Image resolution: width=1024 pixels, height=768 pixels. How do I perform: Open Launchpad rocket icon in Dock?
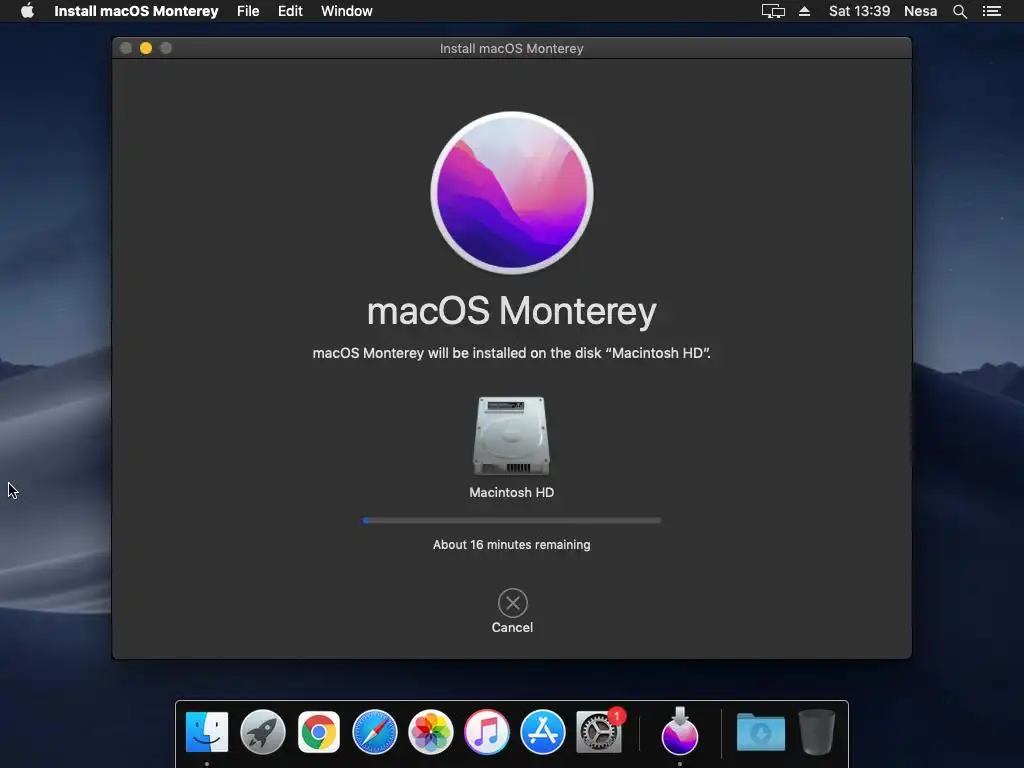tap(263, 732)
